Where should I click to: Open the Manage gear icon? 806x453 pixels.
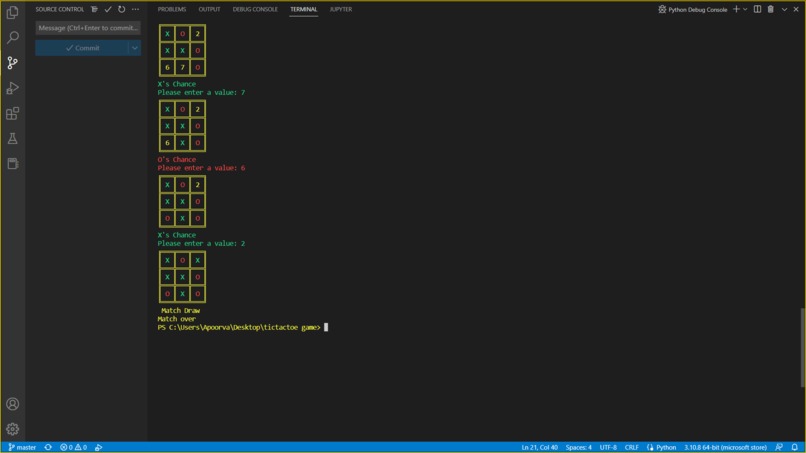pyautogui.click(x=12, y=429)
